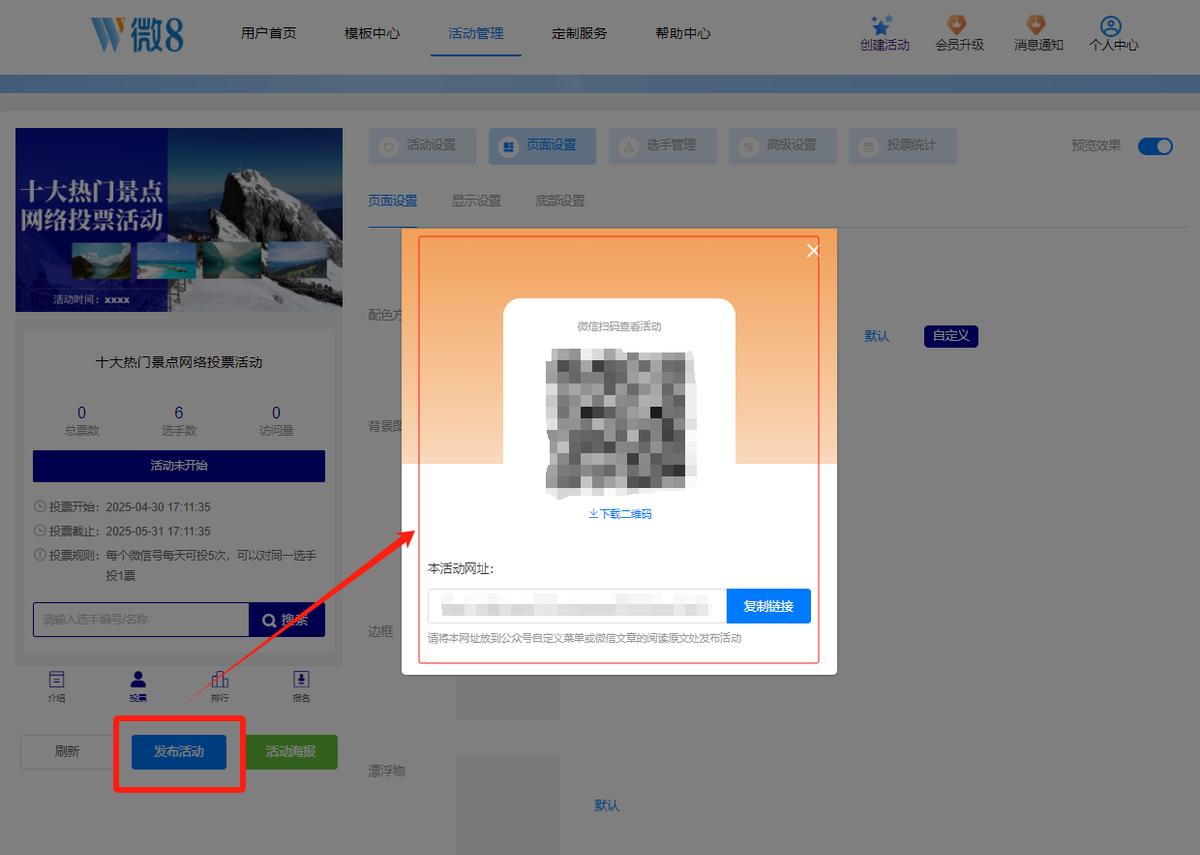The width and height of the screenshot is (1200, 855).
Task: Open 活动管理 menu
Action: pos(476,33)
